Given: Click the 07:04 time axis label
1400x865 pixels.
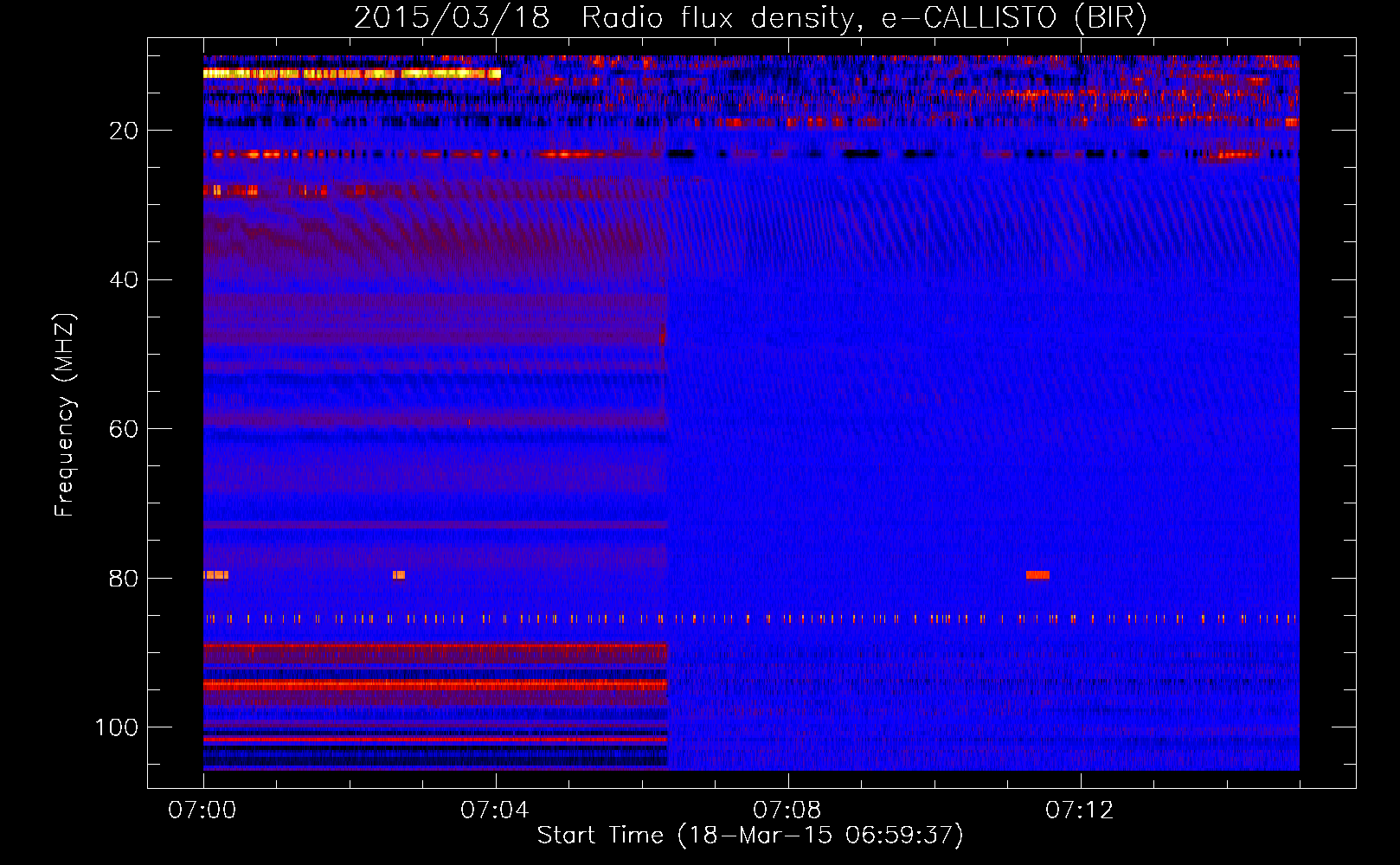Looking at the screenshot, I should [495, 811].
